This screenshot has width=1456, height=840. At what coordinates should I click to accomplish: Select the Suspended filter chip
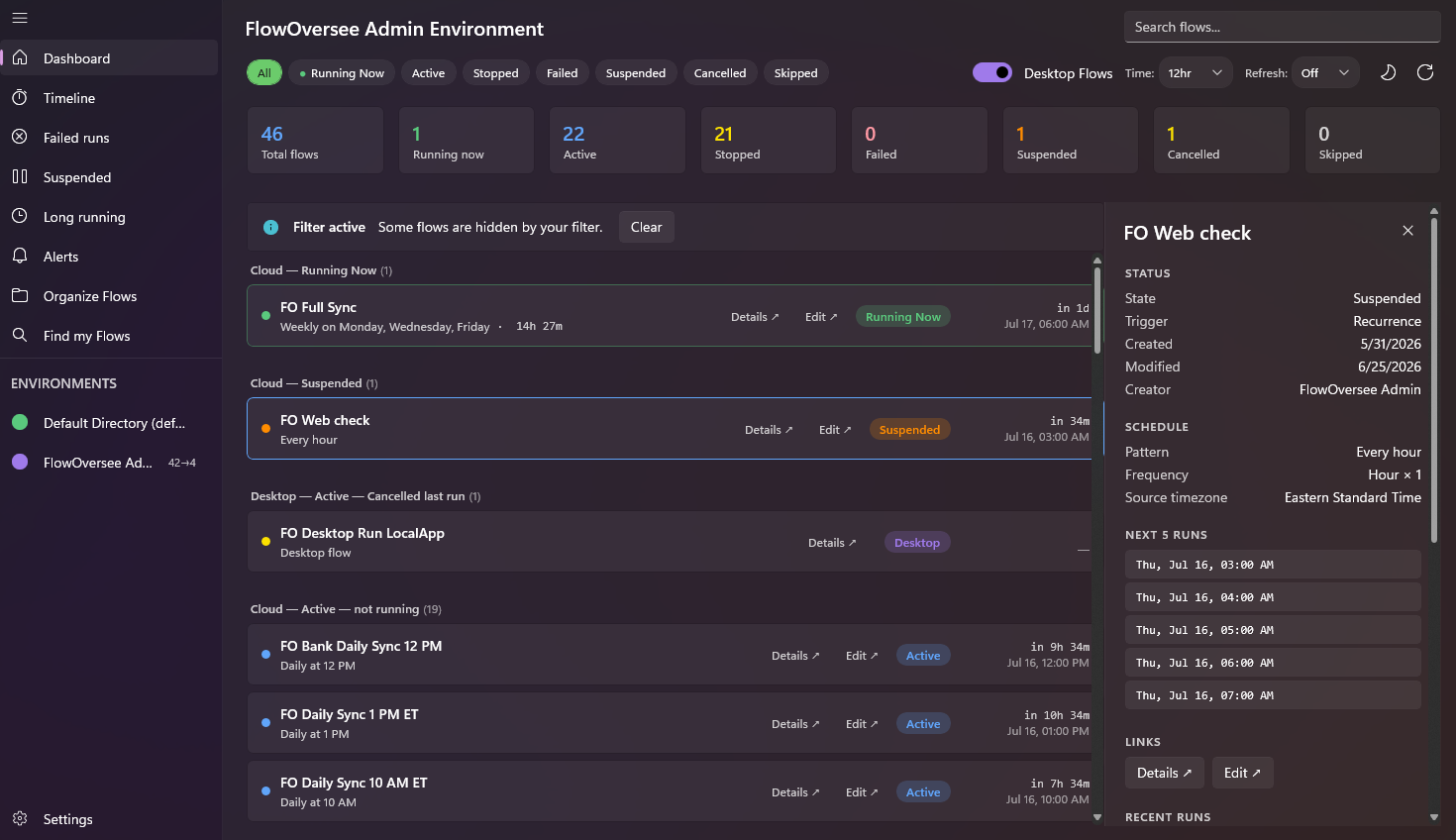tap(636, 72)
